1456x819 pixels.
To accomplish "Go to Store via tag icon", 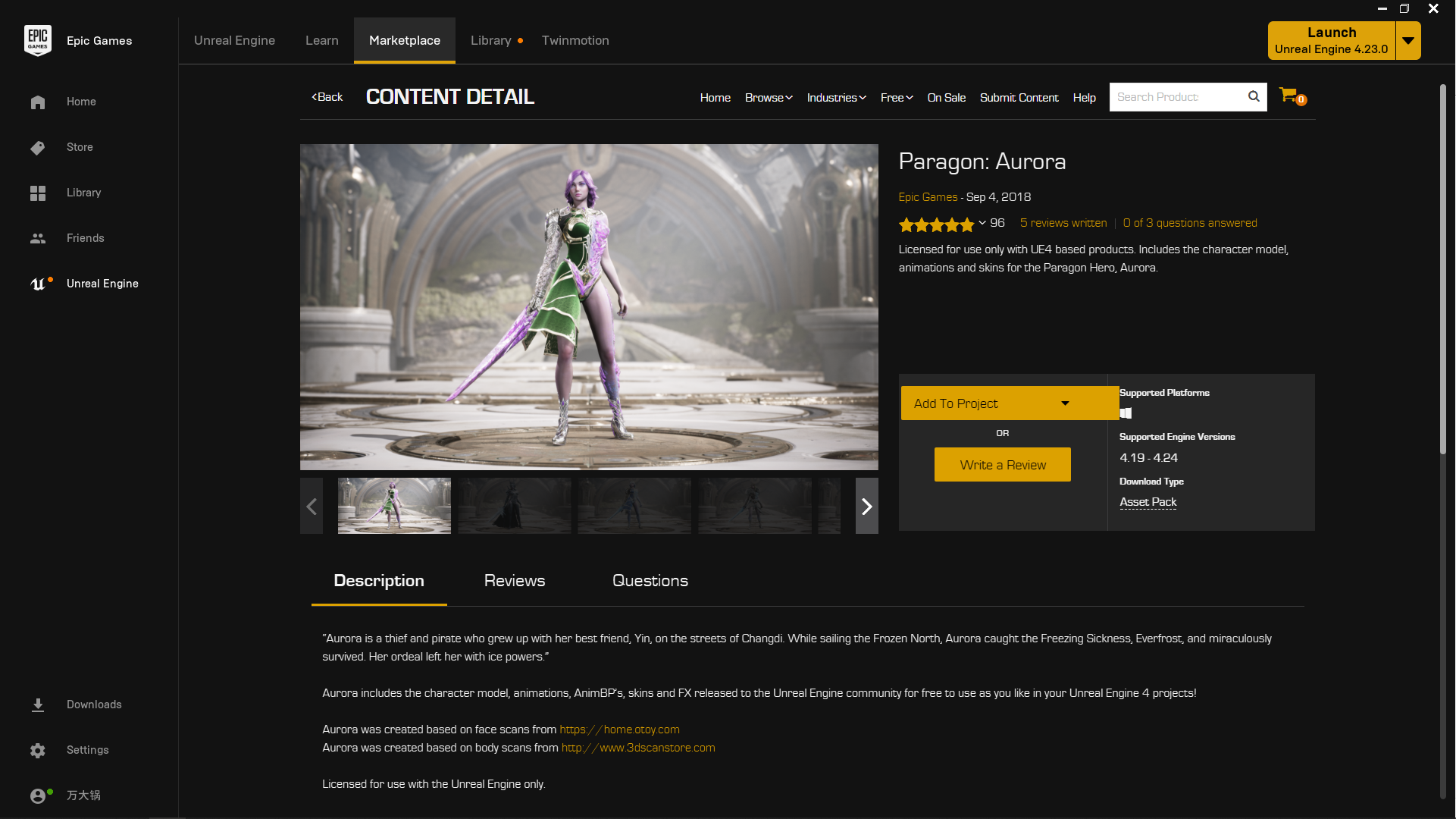I will point(38,147).
